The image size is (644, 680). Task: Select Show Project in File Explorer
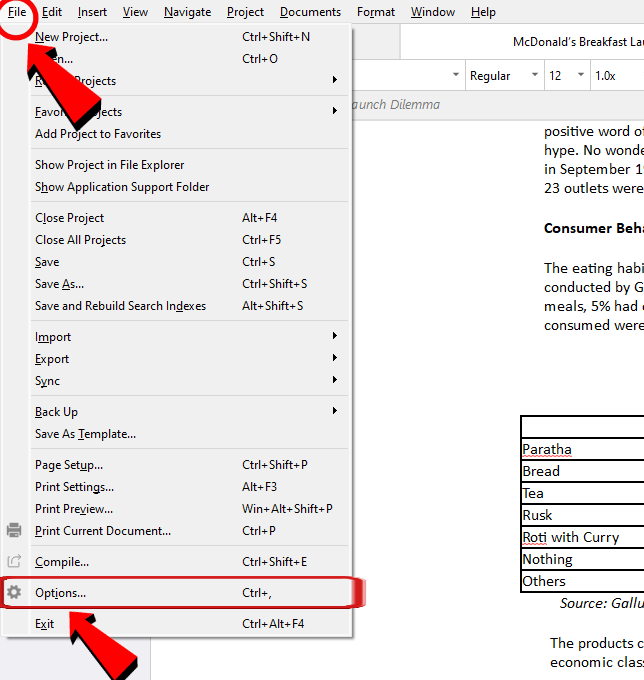point(190,165)
